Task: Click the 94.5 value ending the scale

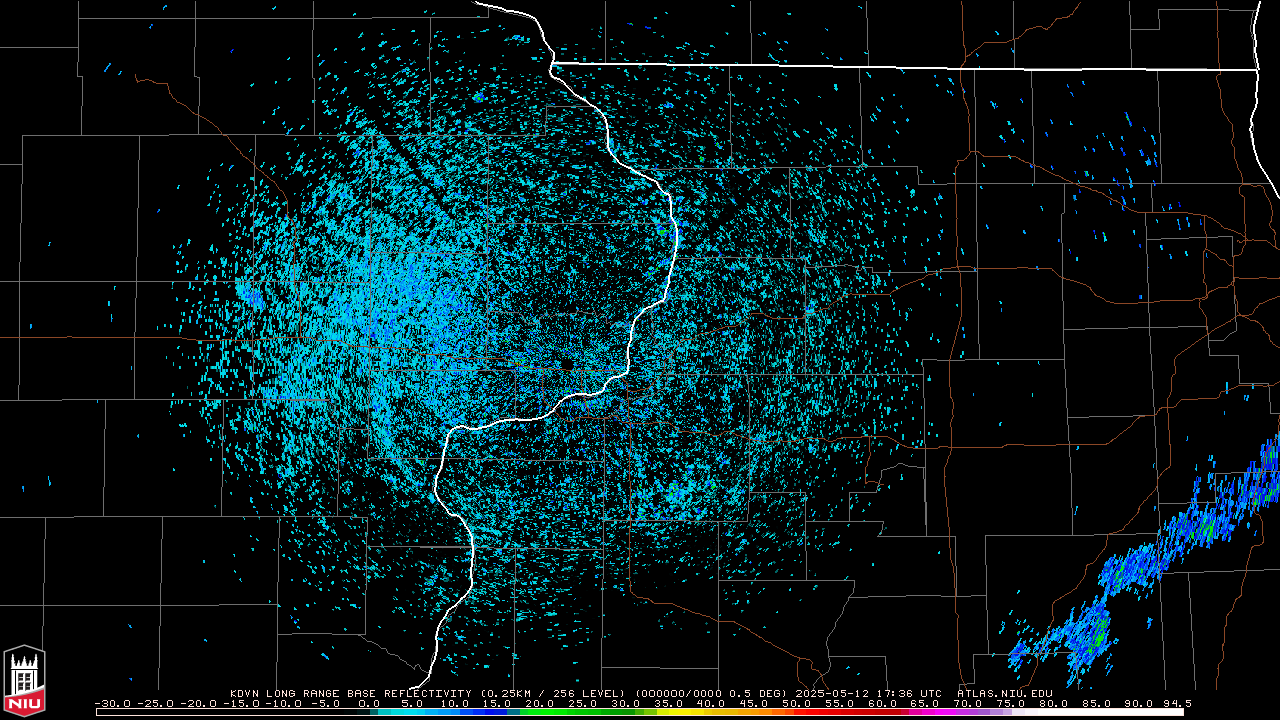Action: (1176, 704)
